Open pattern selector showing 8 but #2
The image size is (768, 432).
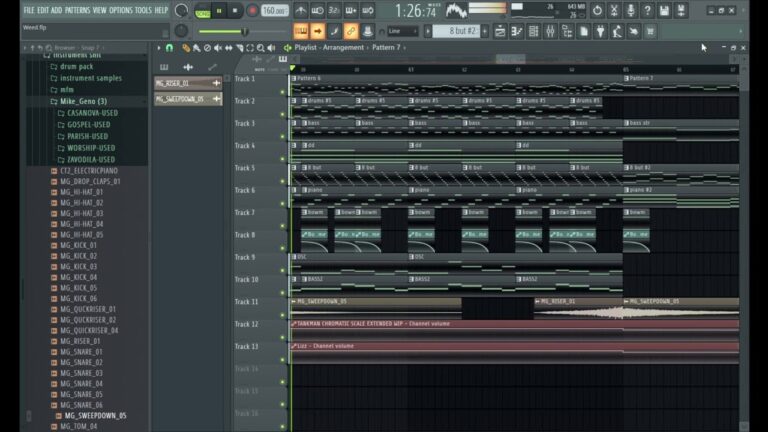(x=456, y=31)
